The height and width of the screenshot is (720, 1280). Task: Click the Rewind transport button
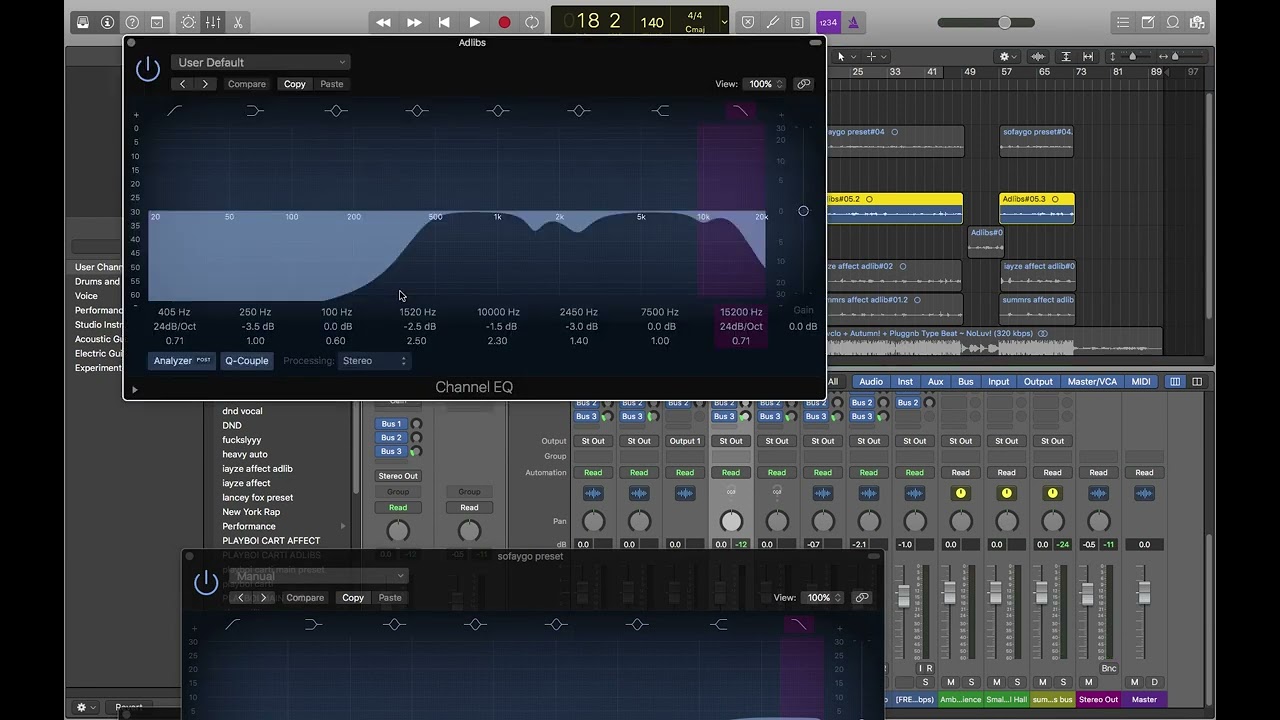point(383,22)
